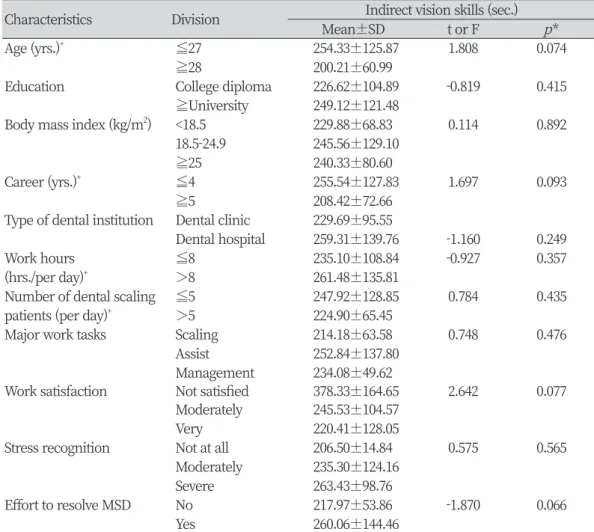This screenshot has width=594, height=532.
Task: Click the value '249.12±121.48'
Action: coord(356,106)
